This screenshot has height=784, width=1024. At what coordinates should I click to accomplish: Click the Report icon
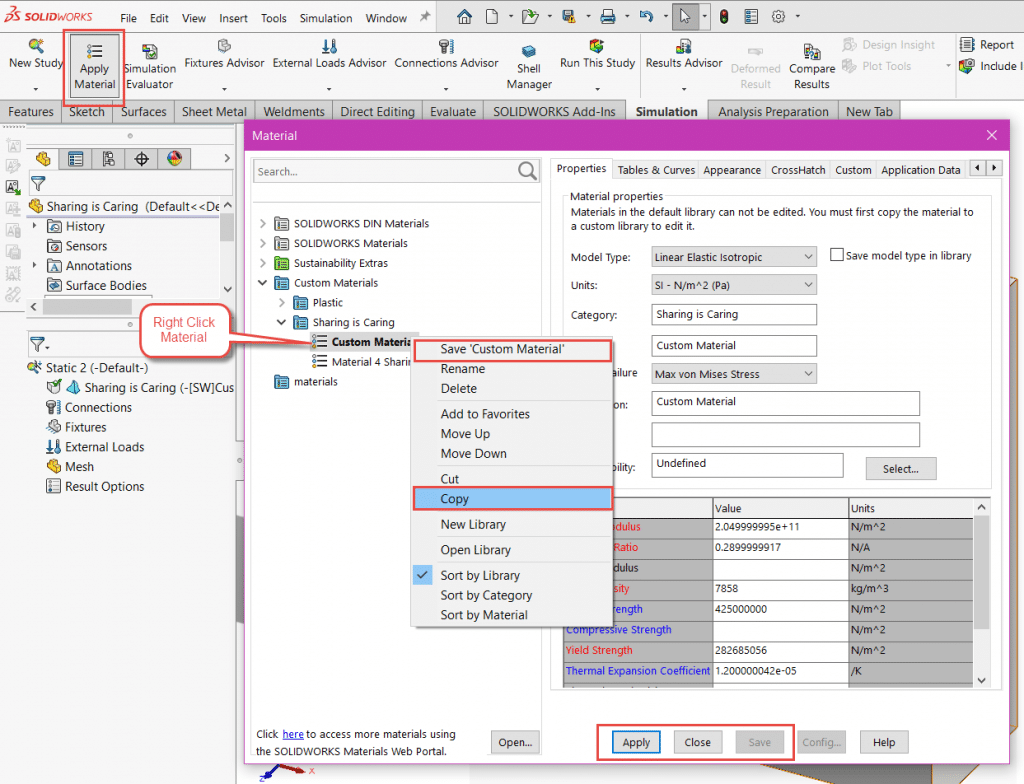click(x=967, y=44)
